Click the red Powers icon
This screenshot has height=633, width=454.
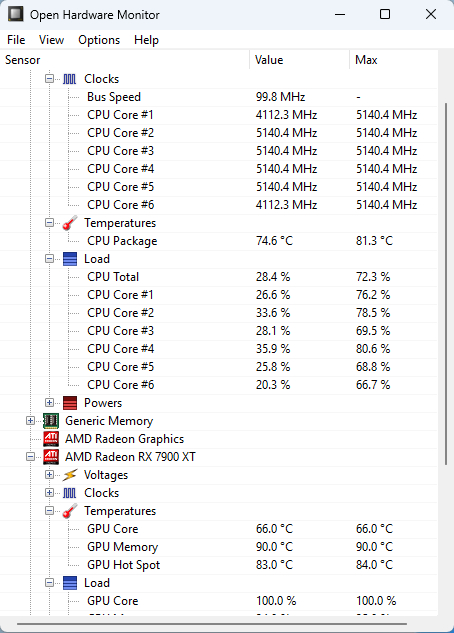[x=69, y=403]
